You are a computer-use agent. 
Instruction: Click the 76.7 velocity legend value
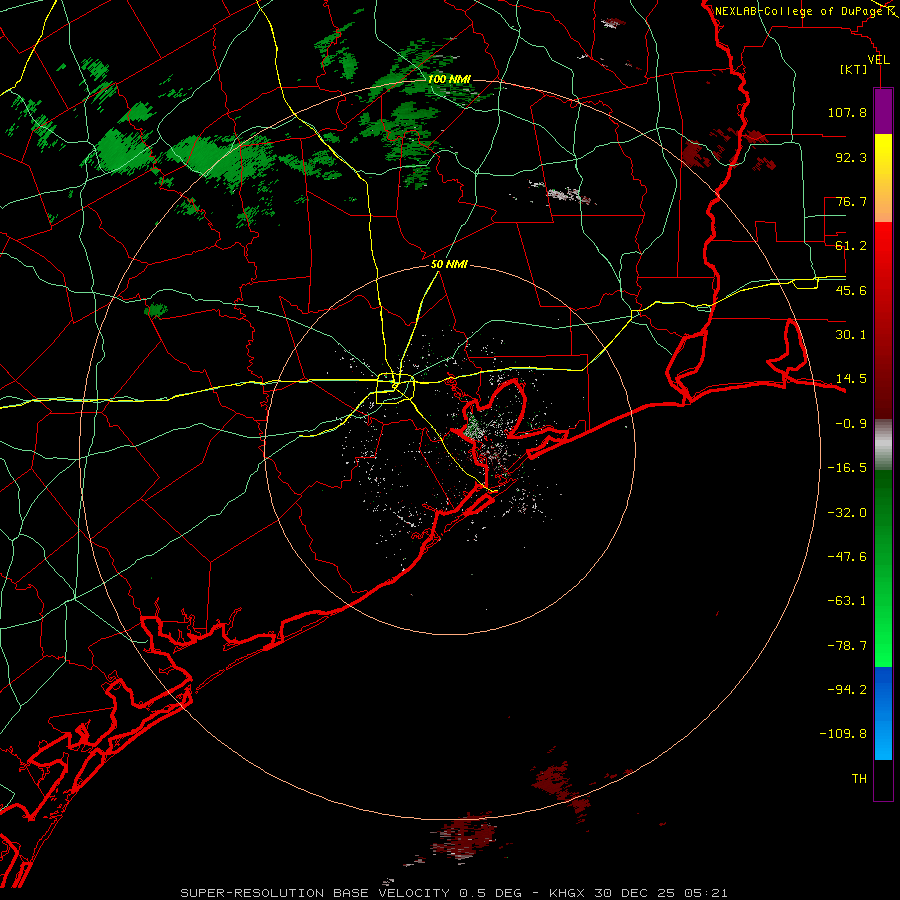click(851, 201)
